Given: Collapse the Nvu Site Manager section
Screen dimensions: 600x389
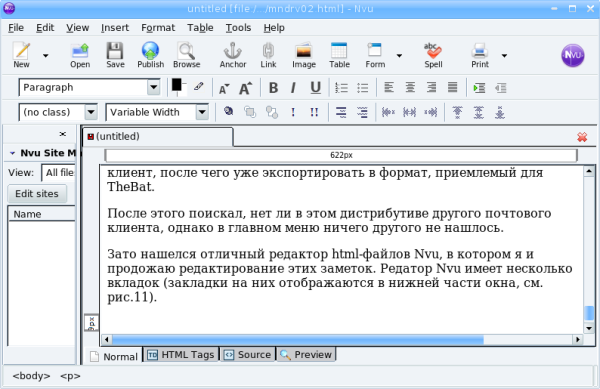Looking at the screenshot, I should [12, 153].
